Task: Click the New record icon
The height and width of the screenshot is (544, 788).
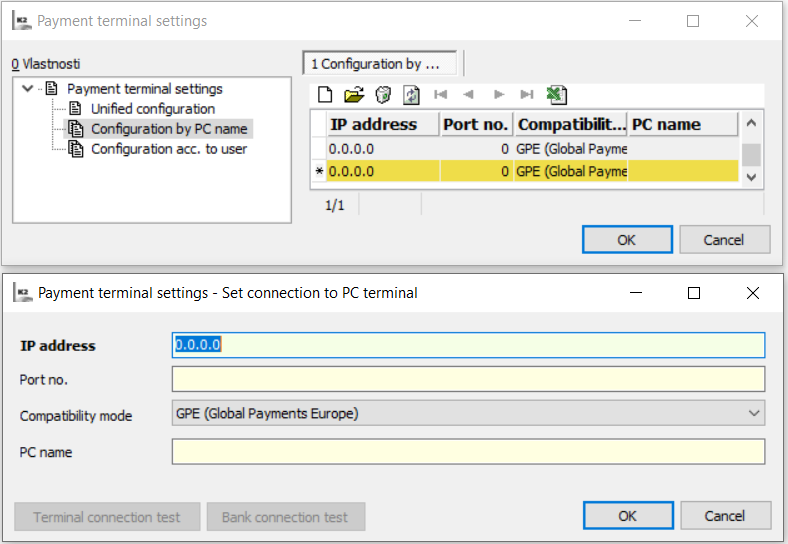Action: [325, 95]
